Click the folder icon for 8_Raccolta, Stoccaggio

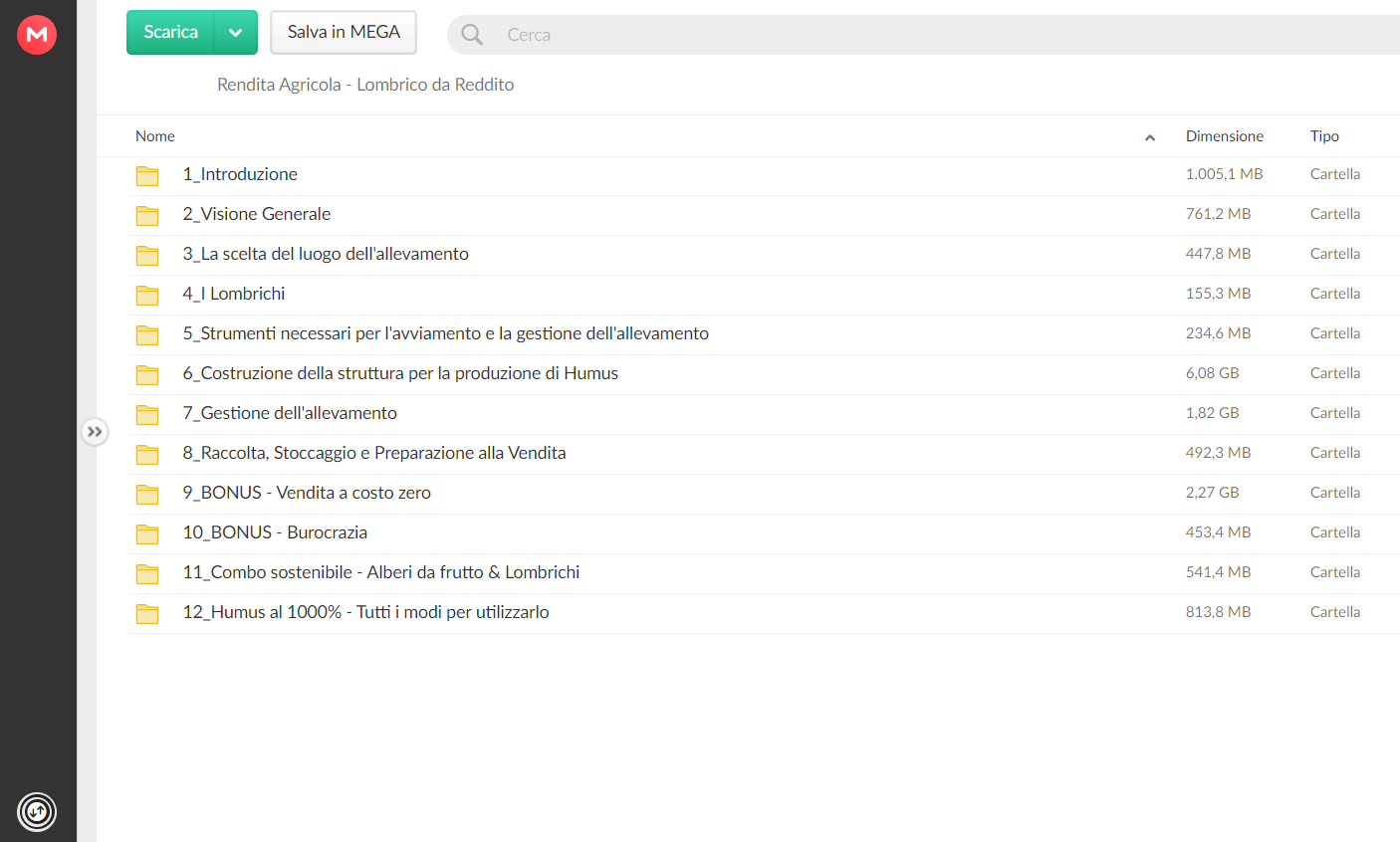pyautogui.click(x=147, y=455)
